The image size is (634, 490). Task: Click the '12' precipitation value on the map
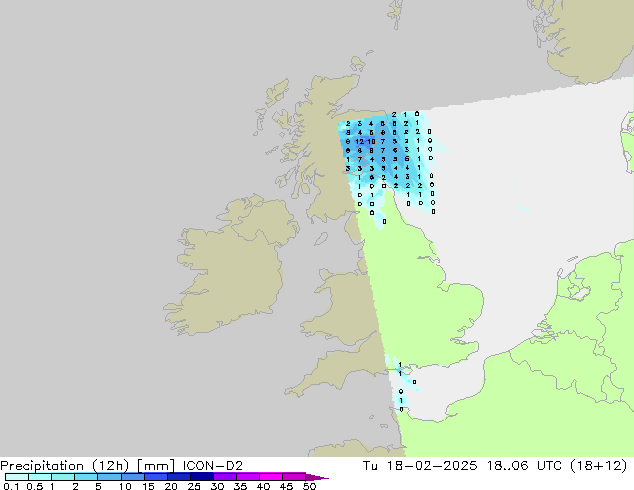pyautogui.click(x=359, y=142)
